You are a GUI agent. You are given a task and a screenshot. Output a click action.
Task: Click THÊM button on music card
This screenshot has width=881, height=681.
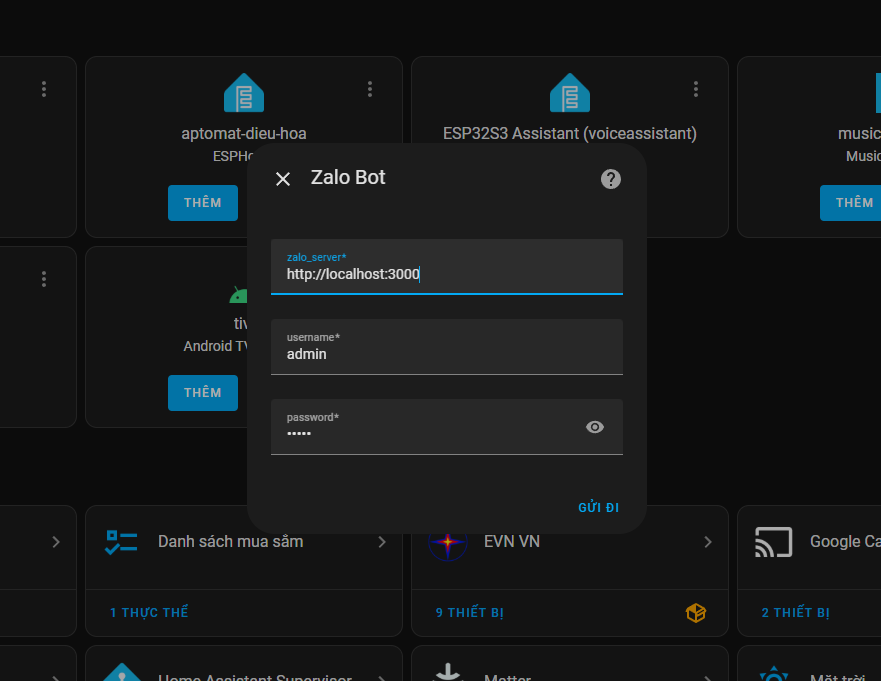click(851, 203)
